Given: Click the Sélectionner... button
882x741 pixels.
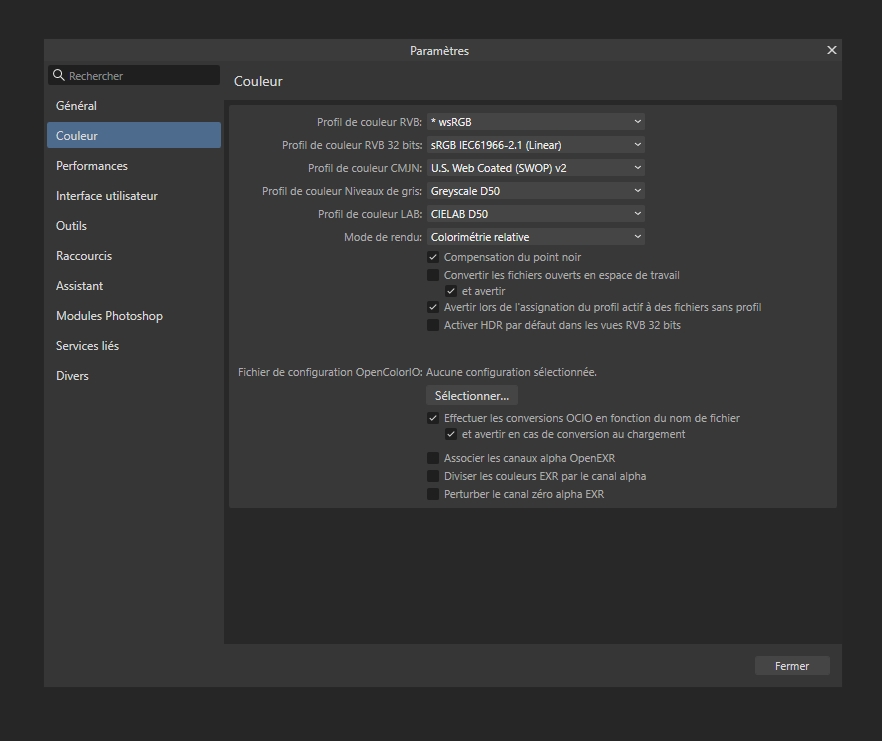Looking at the screenshot, I should pos(472,396).
